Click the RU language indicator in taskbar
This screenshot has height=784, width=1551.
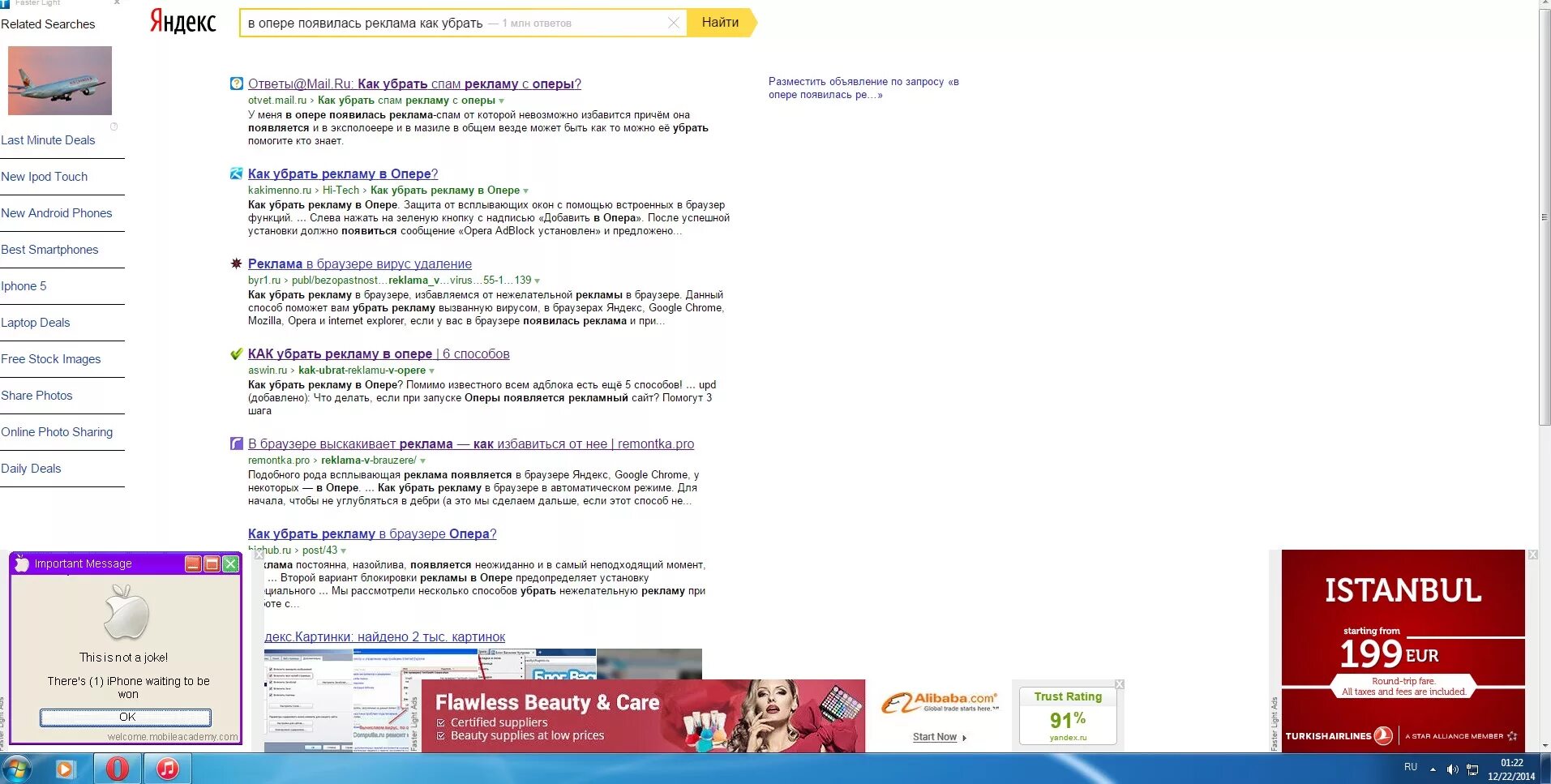(1411, 767)
